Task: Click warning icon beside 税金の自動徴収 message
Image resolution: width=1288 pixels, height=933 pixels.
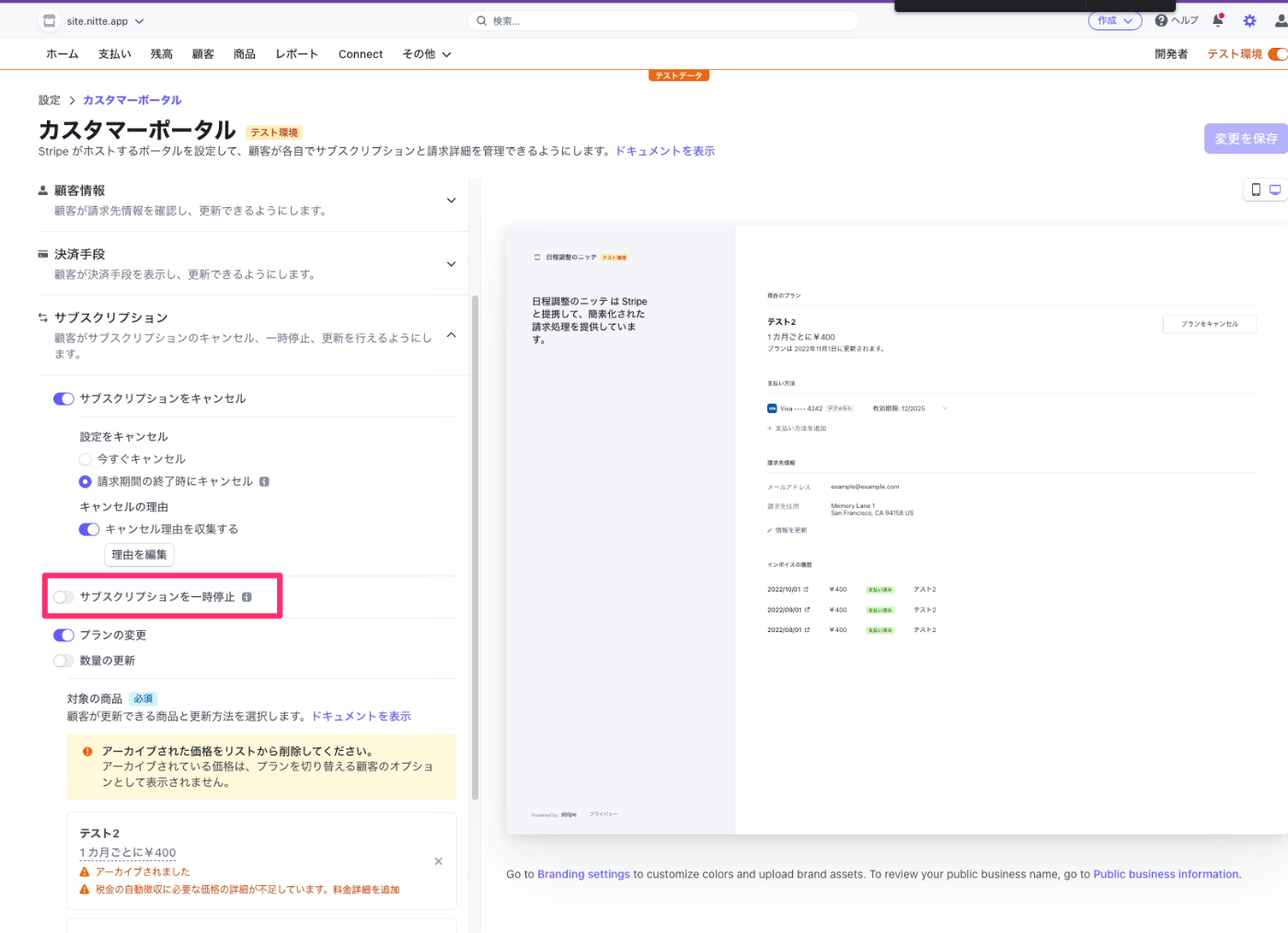Action: click(x=85, y=890)
